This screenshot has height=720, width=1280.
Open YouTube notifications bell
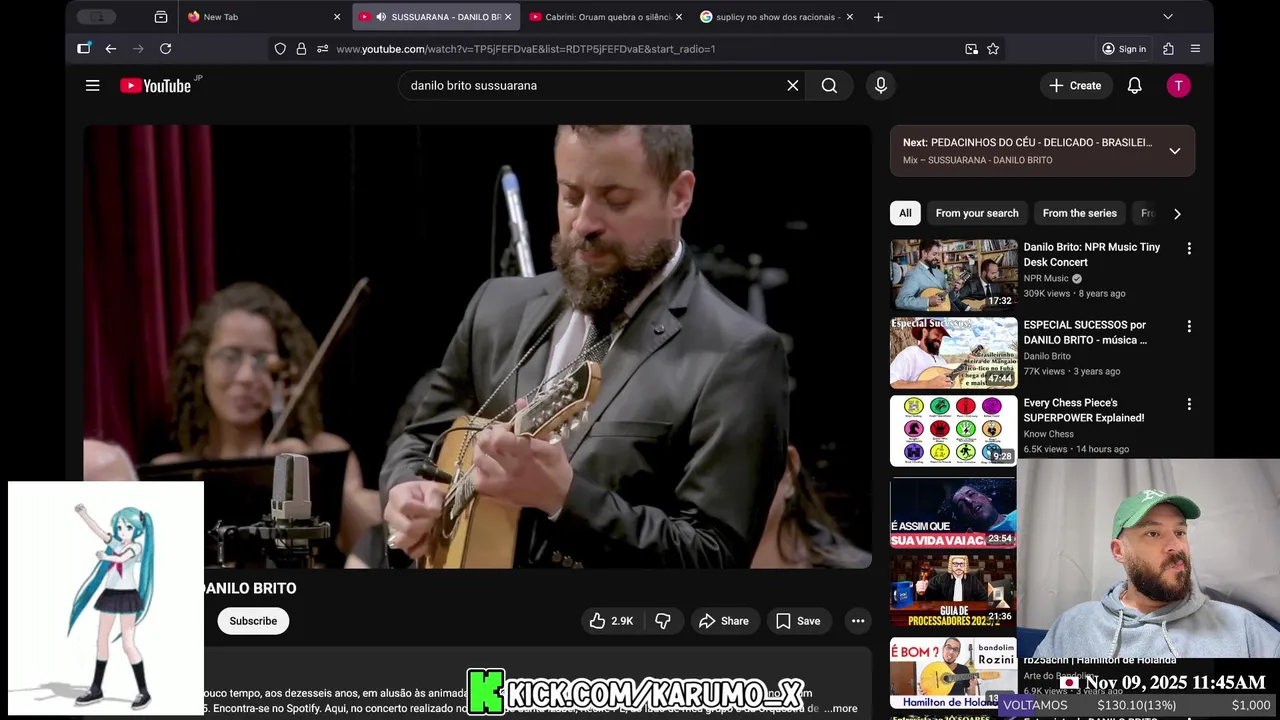click(x=1134, y=86)
